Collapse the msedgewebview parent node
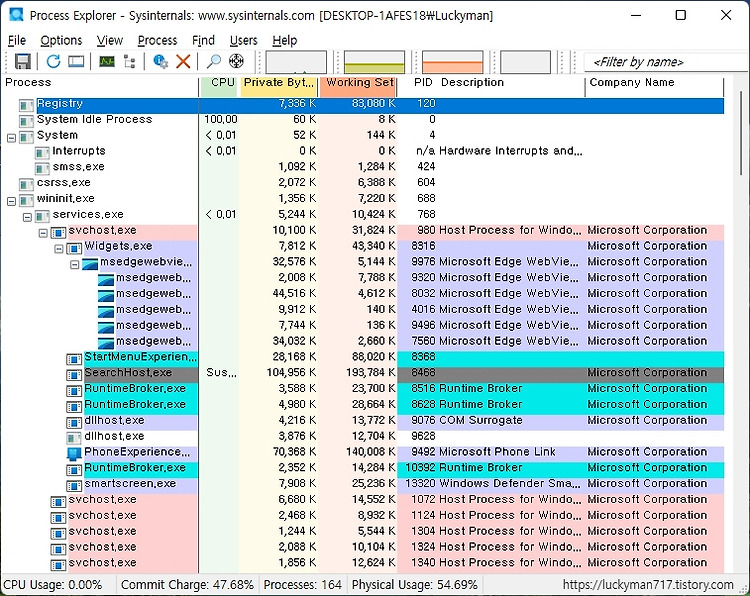The height and width of the screenshot is (596, 750). [75, 265]
